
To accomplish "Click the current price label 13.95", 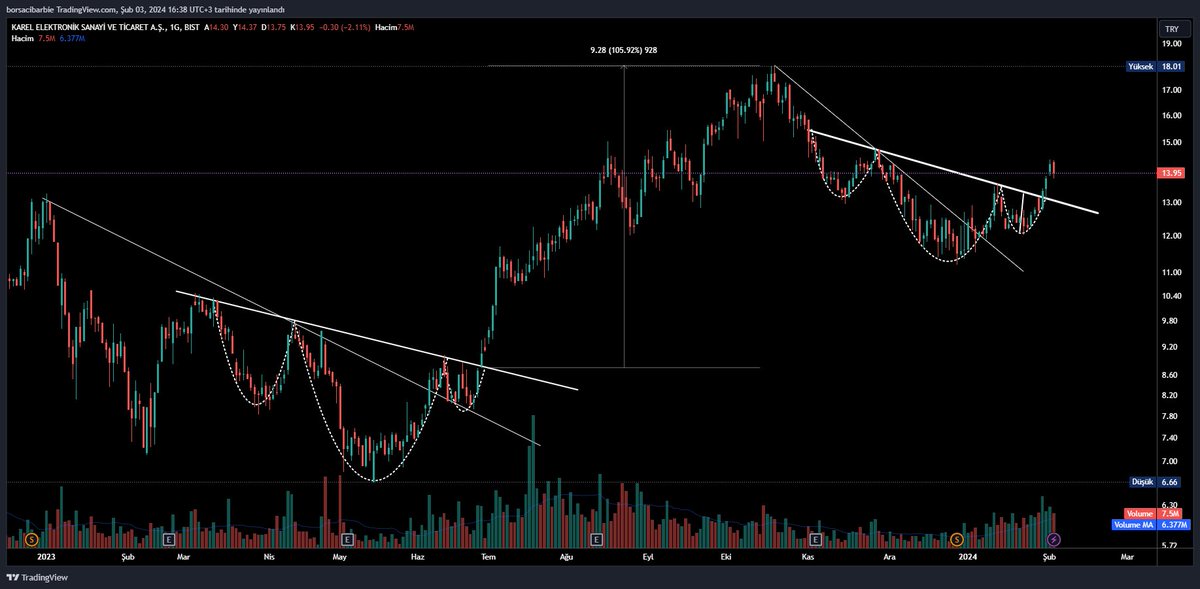I will tap(1171, 173).
